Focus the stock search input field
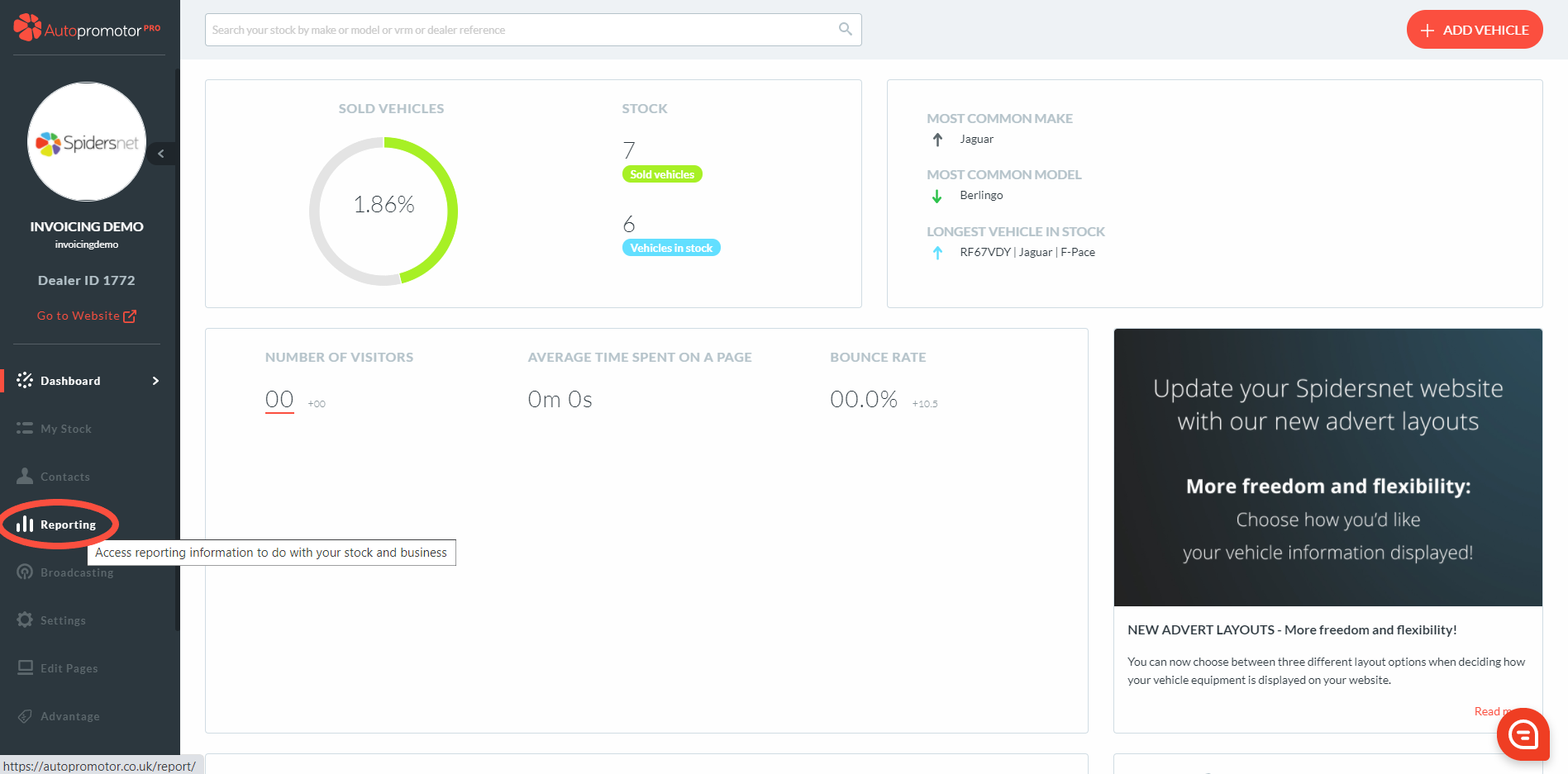 tap(521, 30)
